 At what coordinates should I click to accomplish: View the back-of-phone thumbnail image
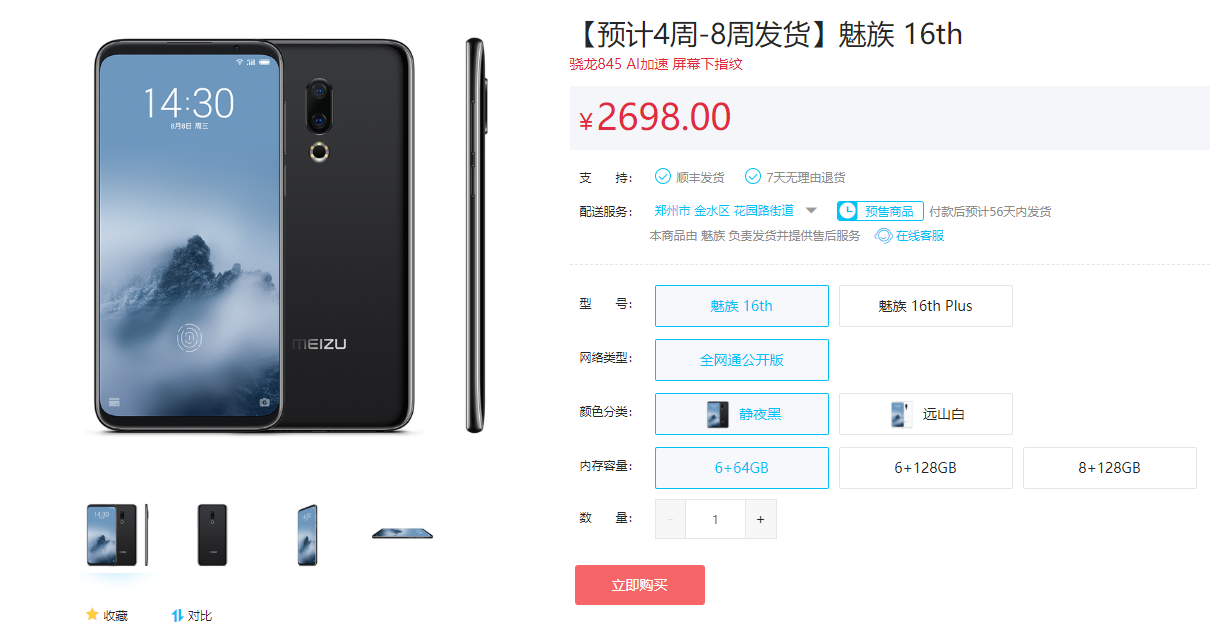pos(212,535)
